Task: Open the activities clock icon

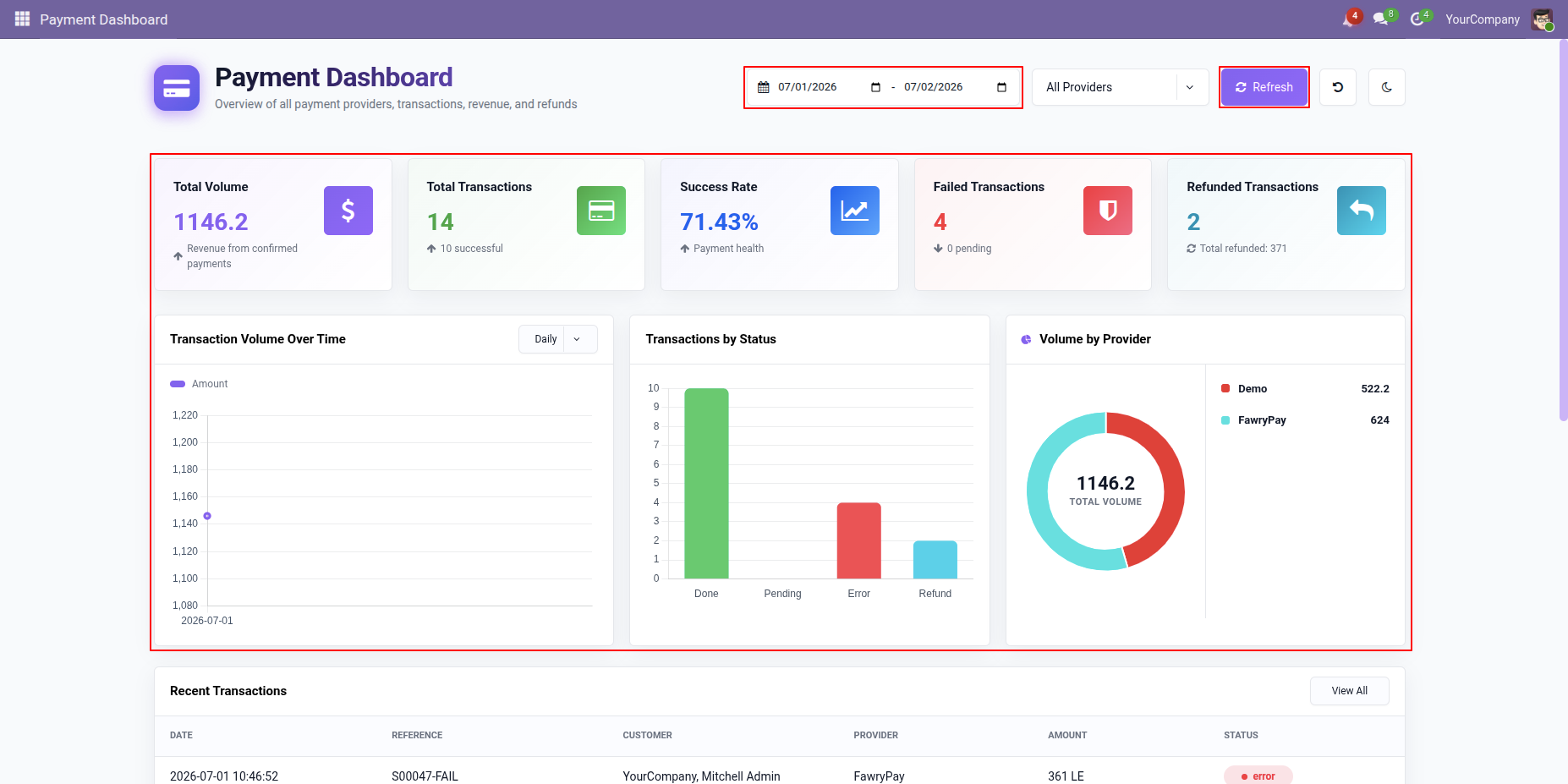Action: point(1418,19)
